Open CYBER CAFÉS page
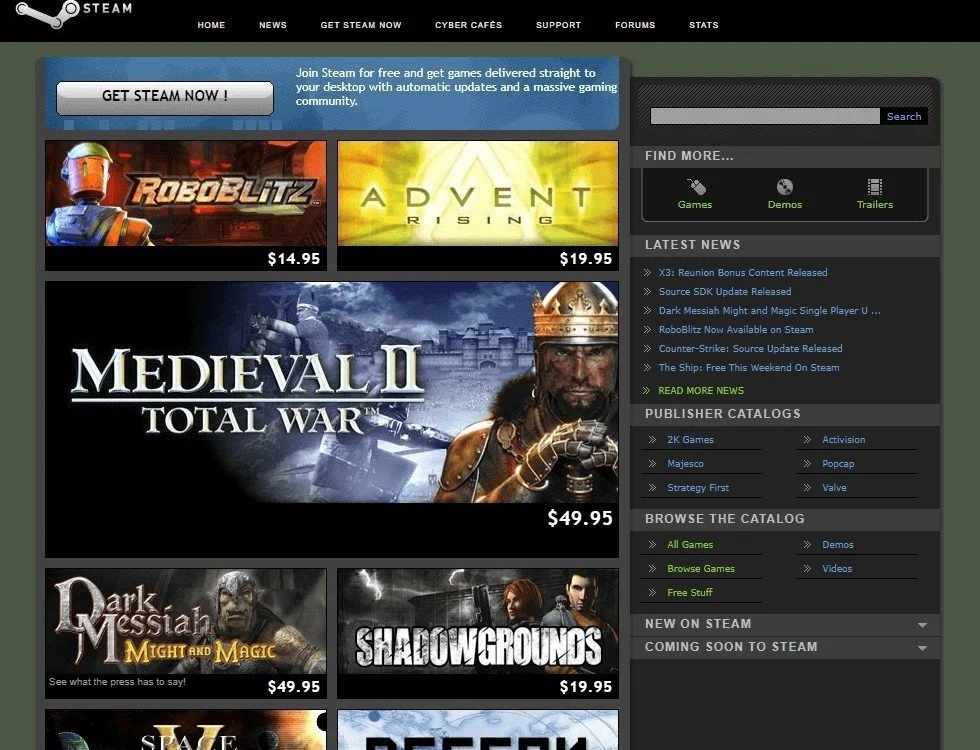 point(468,25)
